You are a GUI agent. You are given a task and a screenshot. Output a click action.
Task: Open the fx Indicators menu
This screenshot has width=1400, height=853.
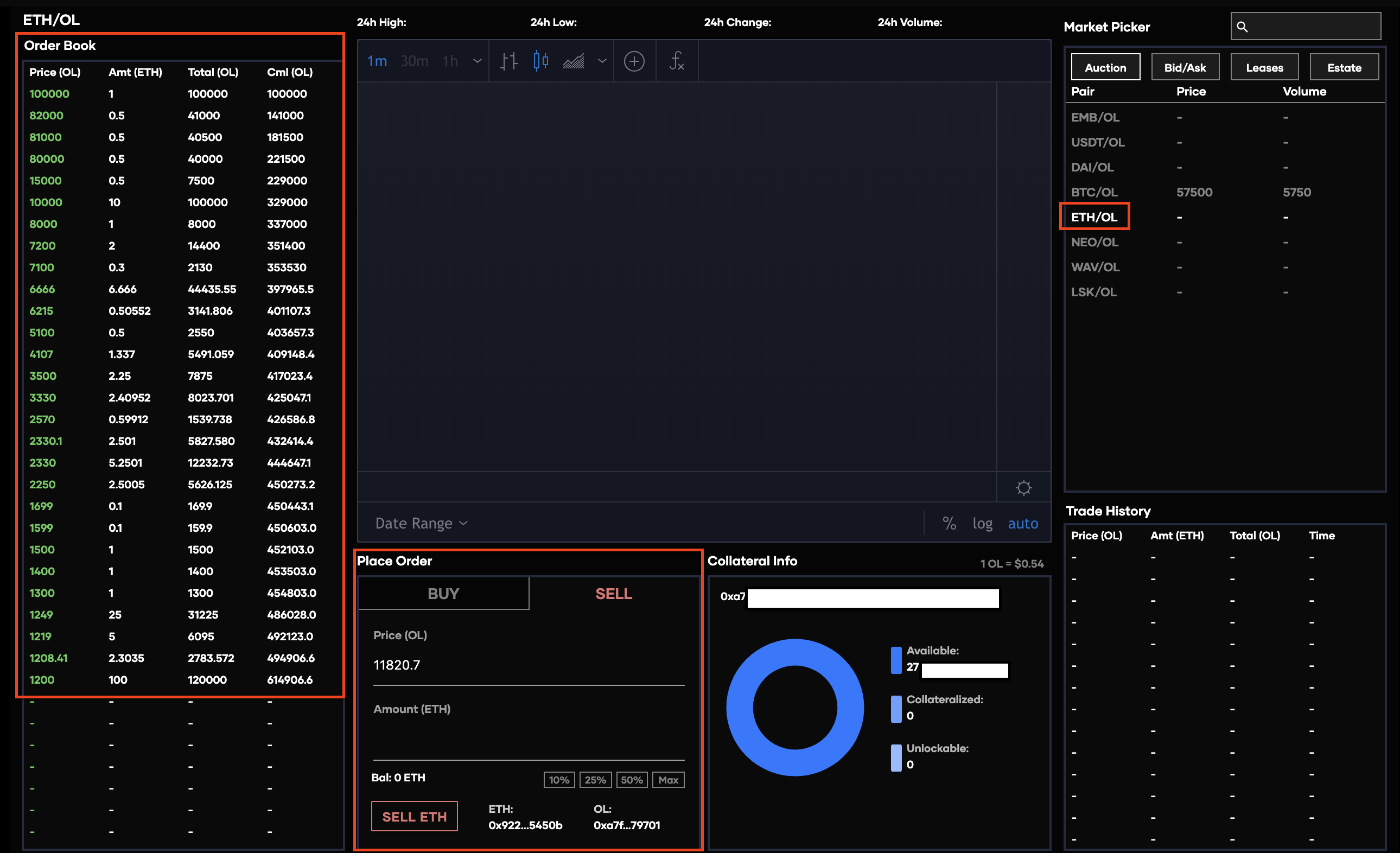676,61
